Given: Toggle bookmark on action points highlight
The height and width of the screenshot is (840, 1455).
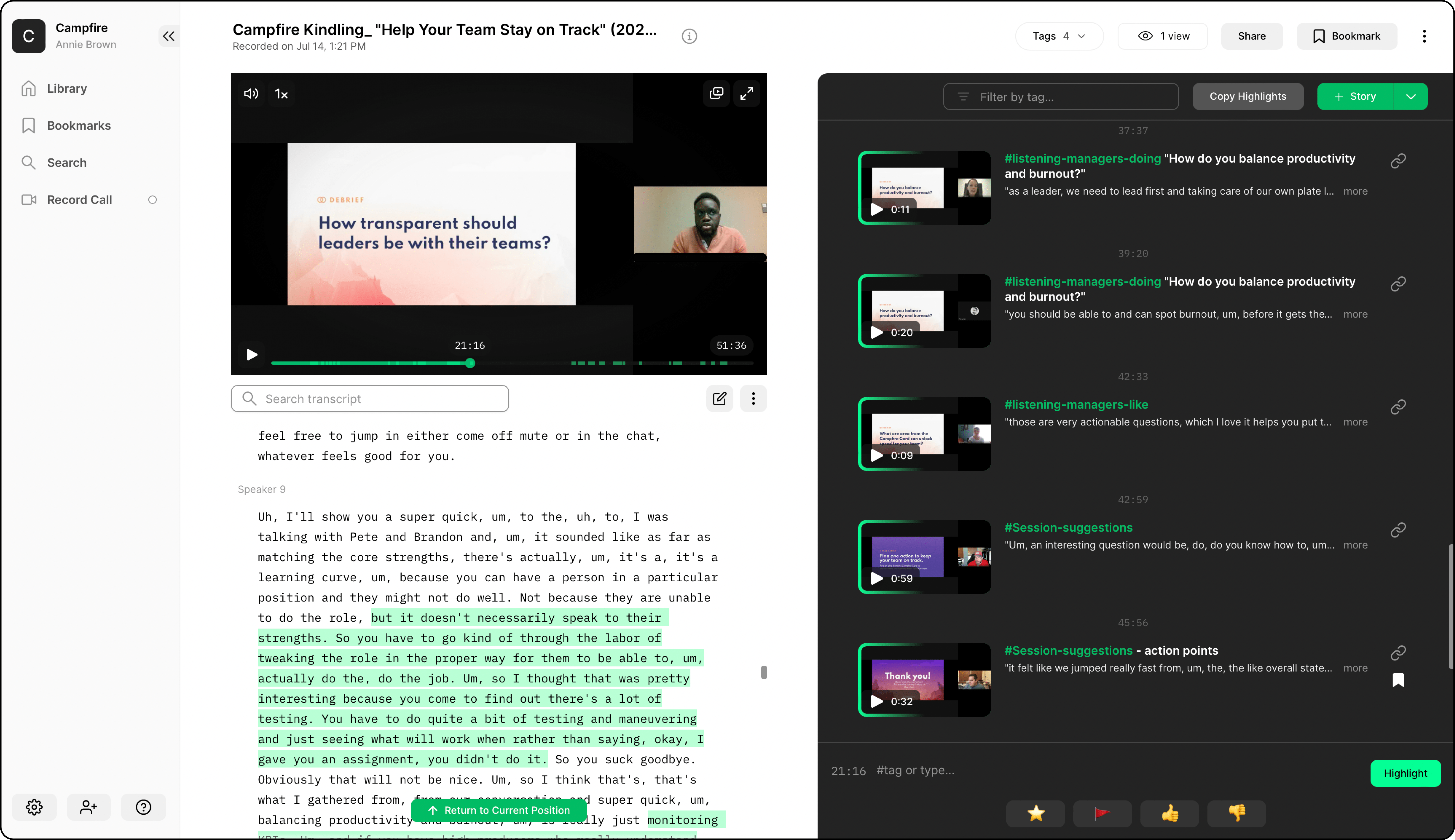Looking at the screenshot, I should [x=1398, y=680].
